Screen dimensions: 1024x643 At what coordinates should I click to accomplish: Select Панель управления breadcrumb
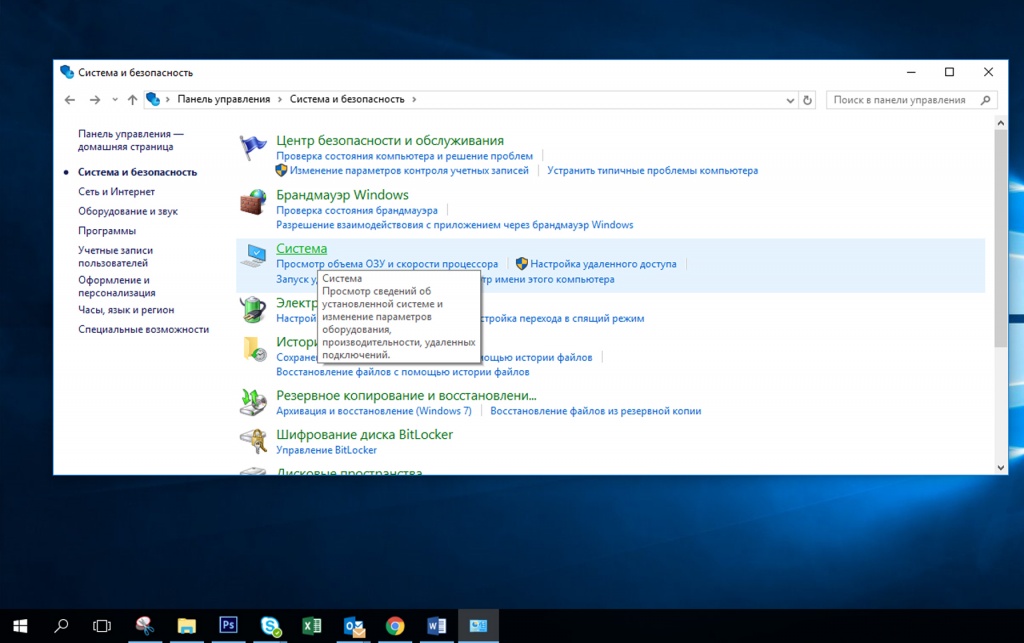(x=224, y=99)
